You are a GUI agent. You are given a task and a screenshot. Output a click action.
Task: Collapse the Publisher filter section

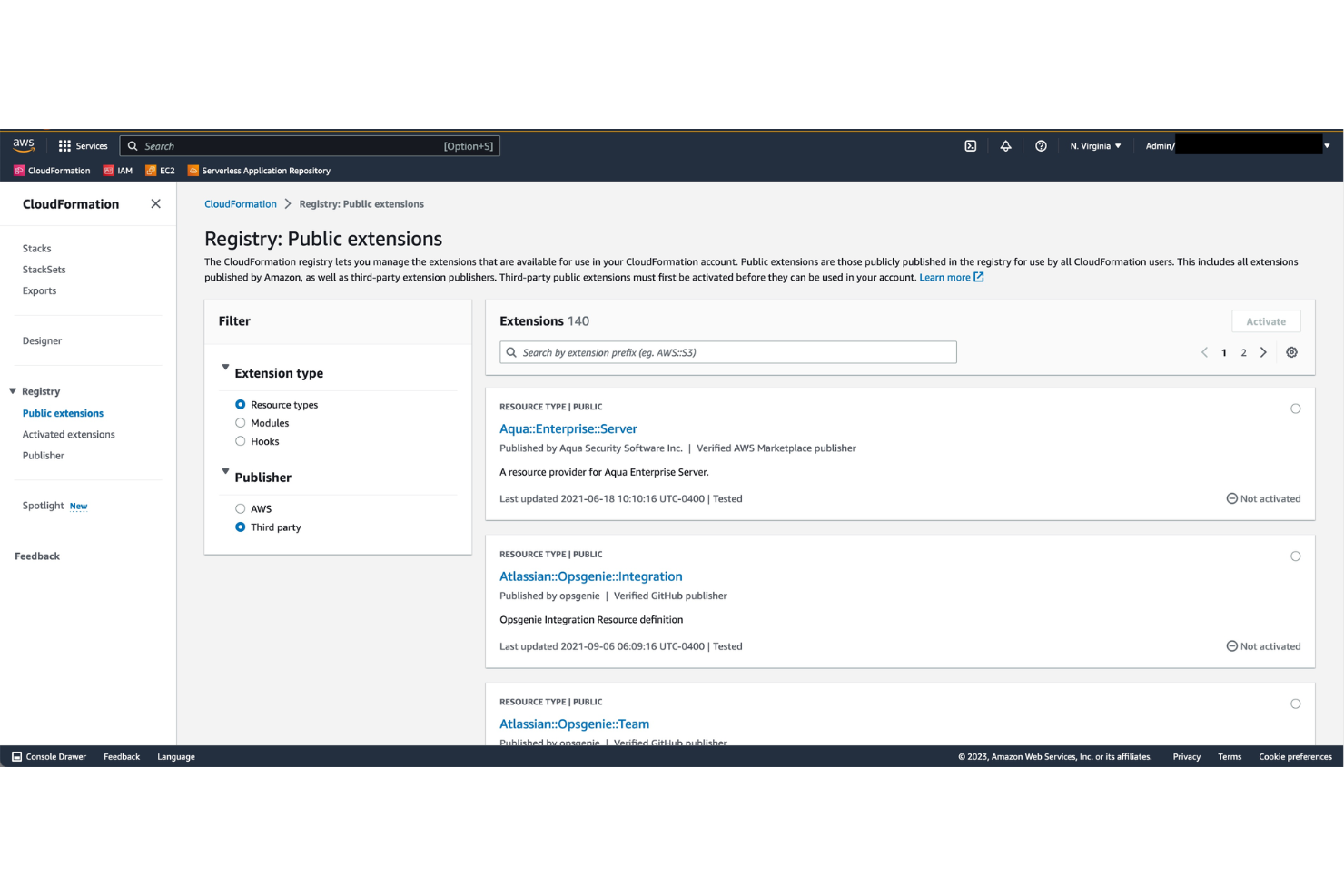pyautogui.click(x=225, y=472)
